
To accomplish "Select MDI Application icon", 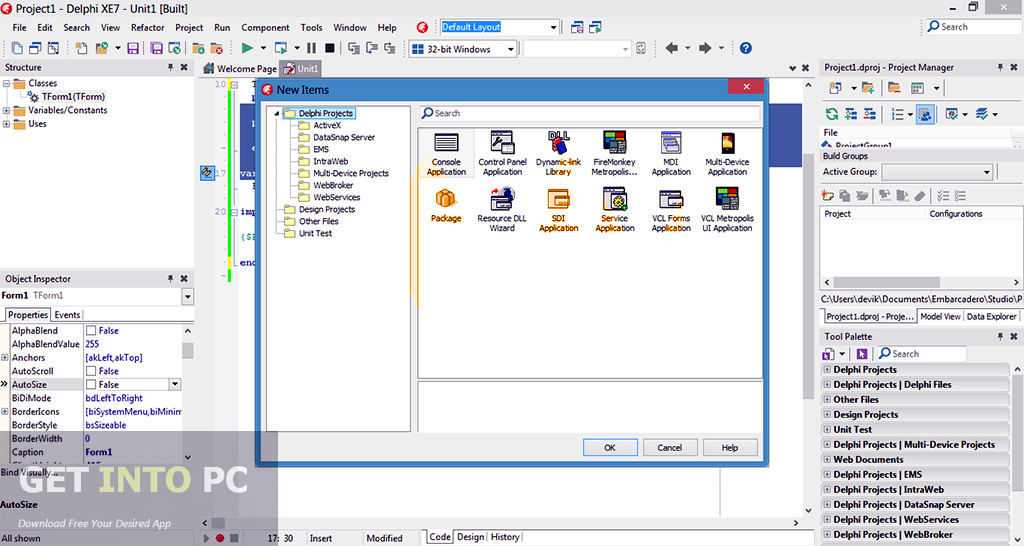I will pos(671,153).
